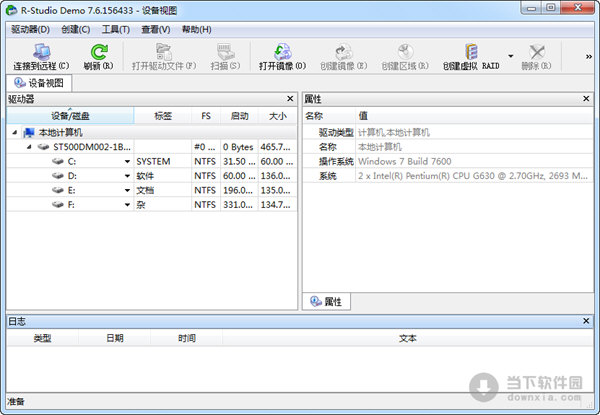Click the R-Studio app icon in title bar

tap(11, 10)
